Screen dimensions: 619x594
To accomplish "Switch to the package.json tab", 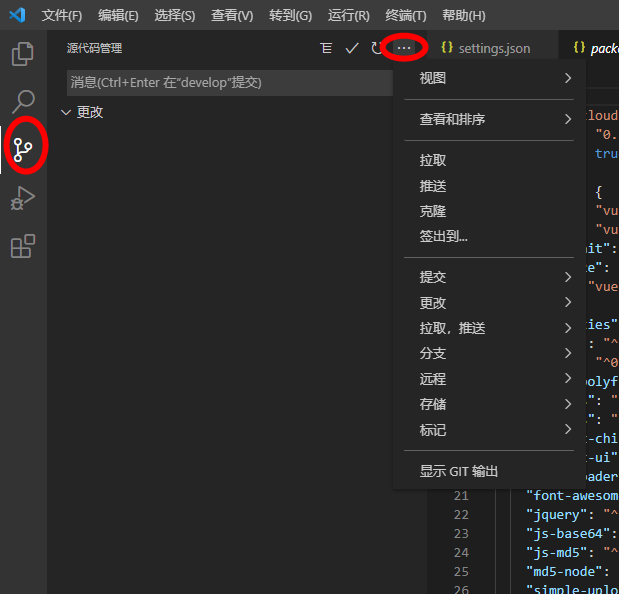I will pos(589,48).
